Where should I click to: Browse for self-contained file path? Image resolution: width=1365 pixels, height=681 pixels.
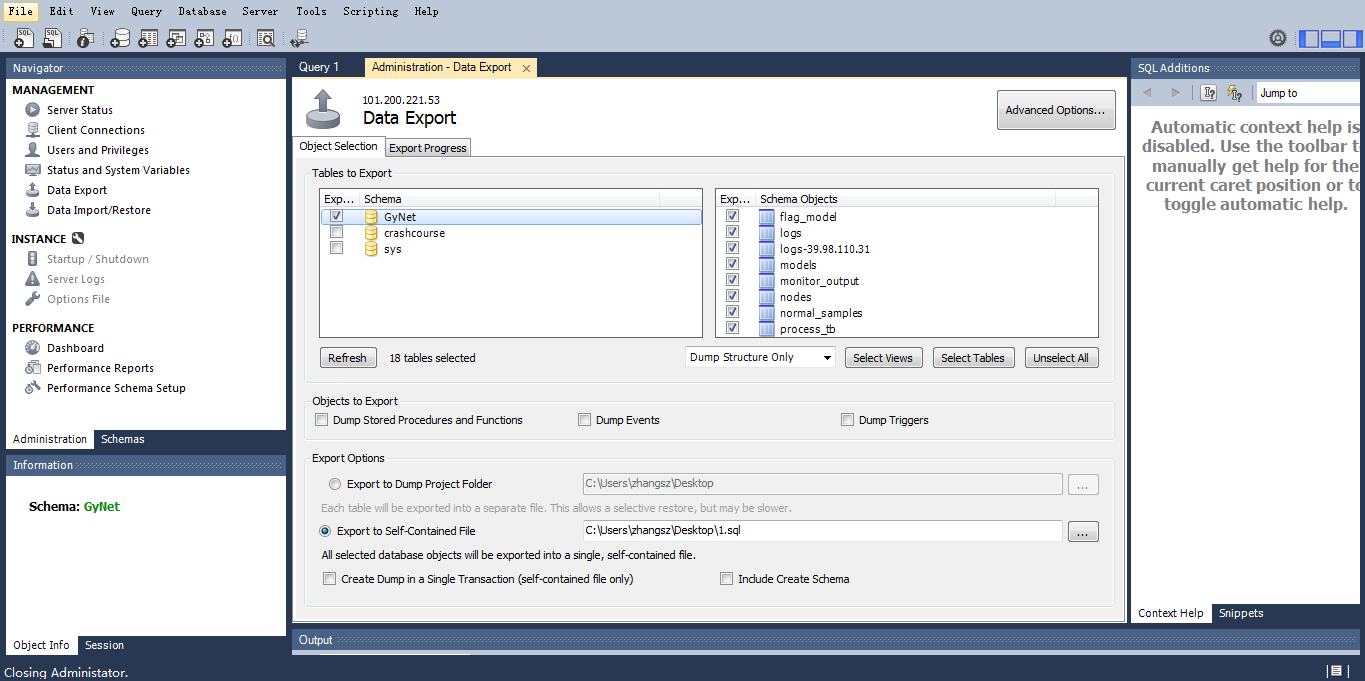(x=1083, y=531)
